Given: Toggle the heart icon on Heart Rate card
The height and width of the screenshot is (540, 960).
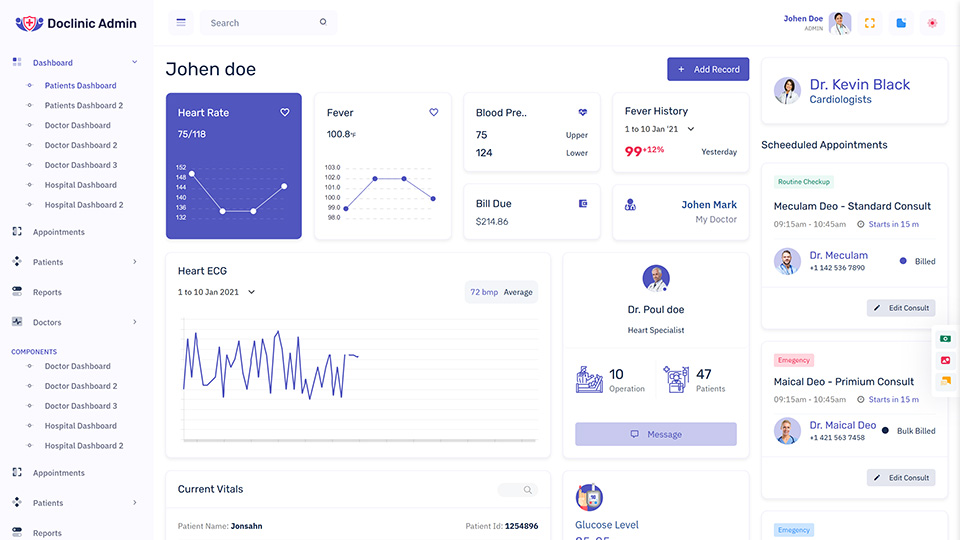Looking at the screenshot, I should (x=285, y=113).
